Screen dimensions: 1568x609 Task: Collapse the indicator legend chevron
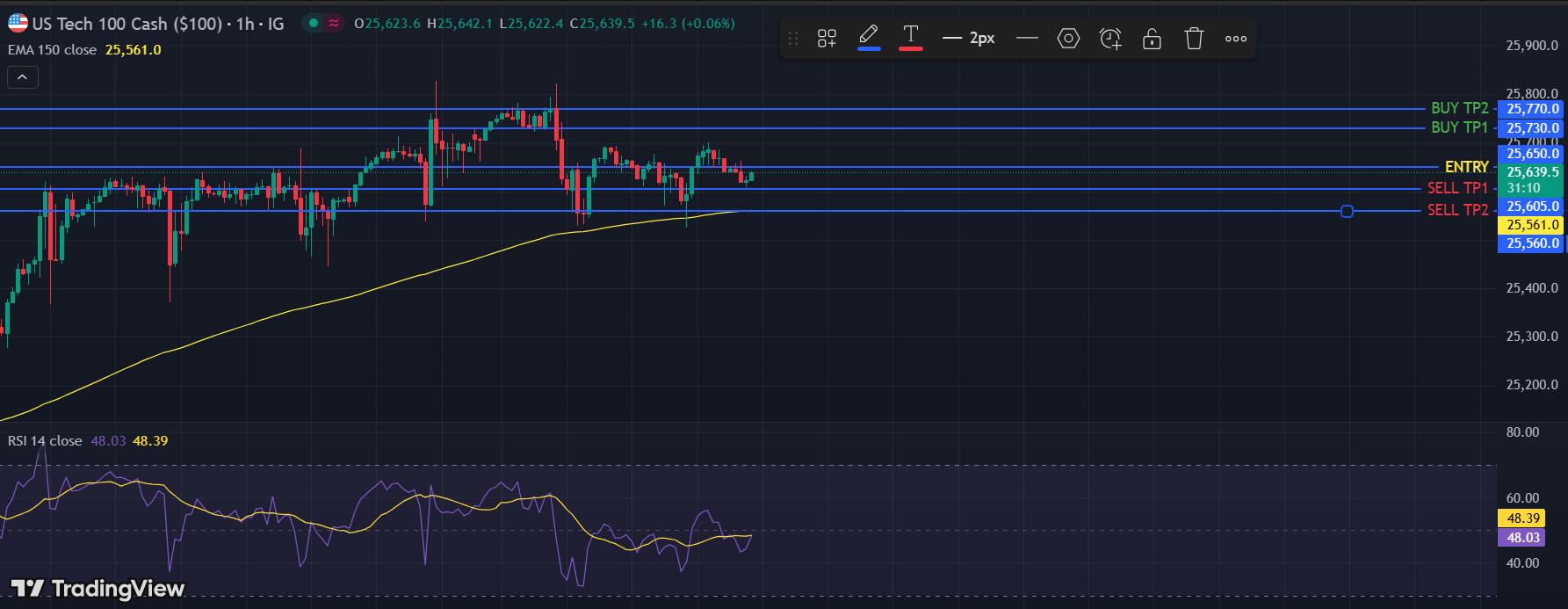23,77
